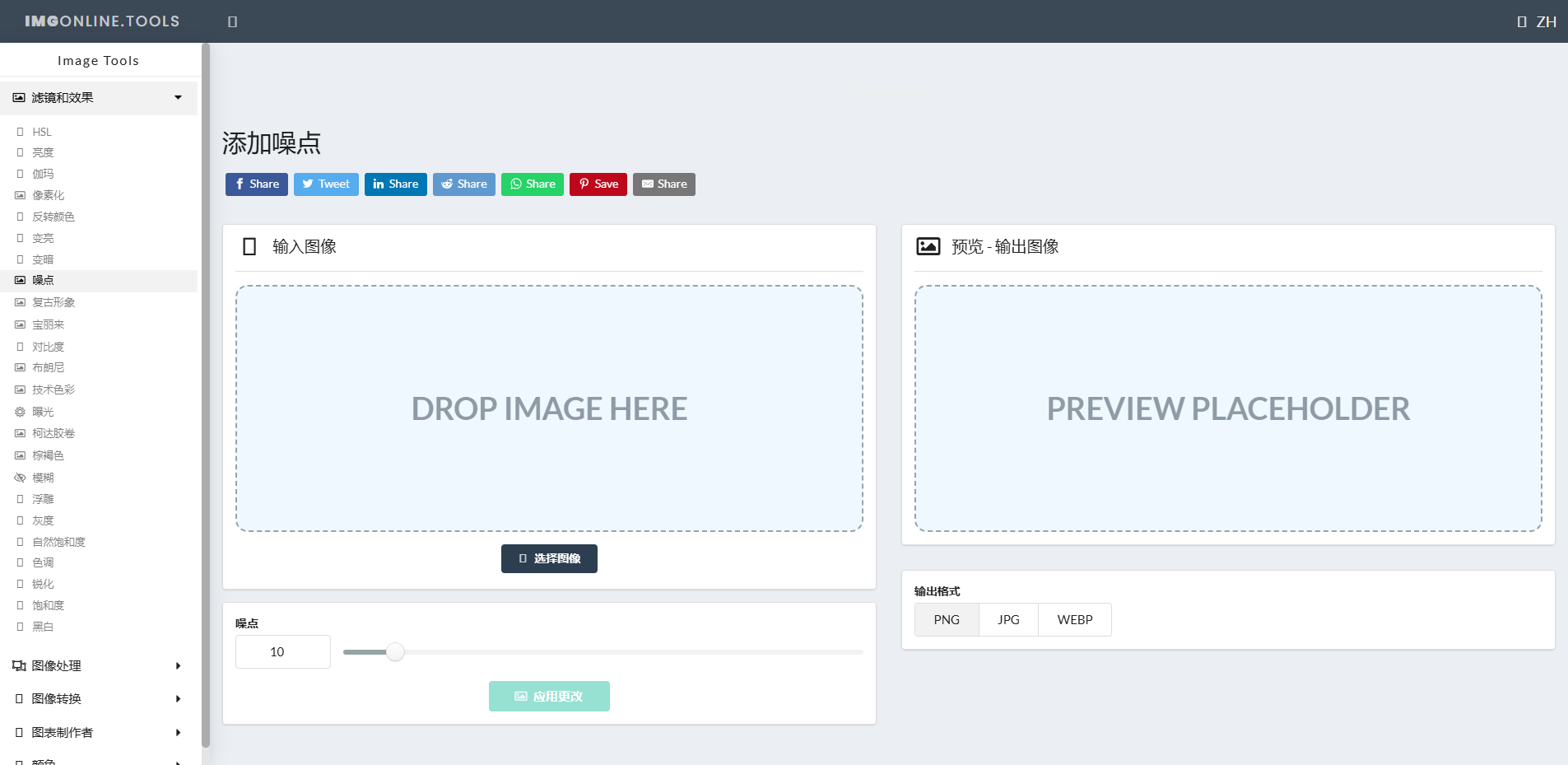Share by email
1568x765 pixels.
[664, 184]
